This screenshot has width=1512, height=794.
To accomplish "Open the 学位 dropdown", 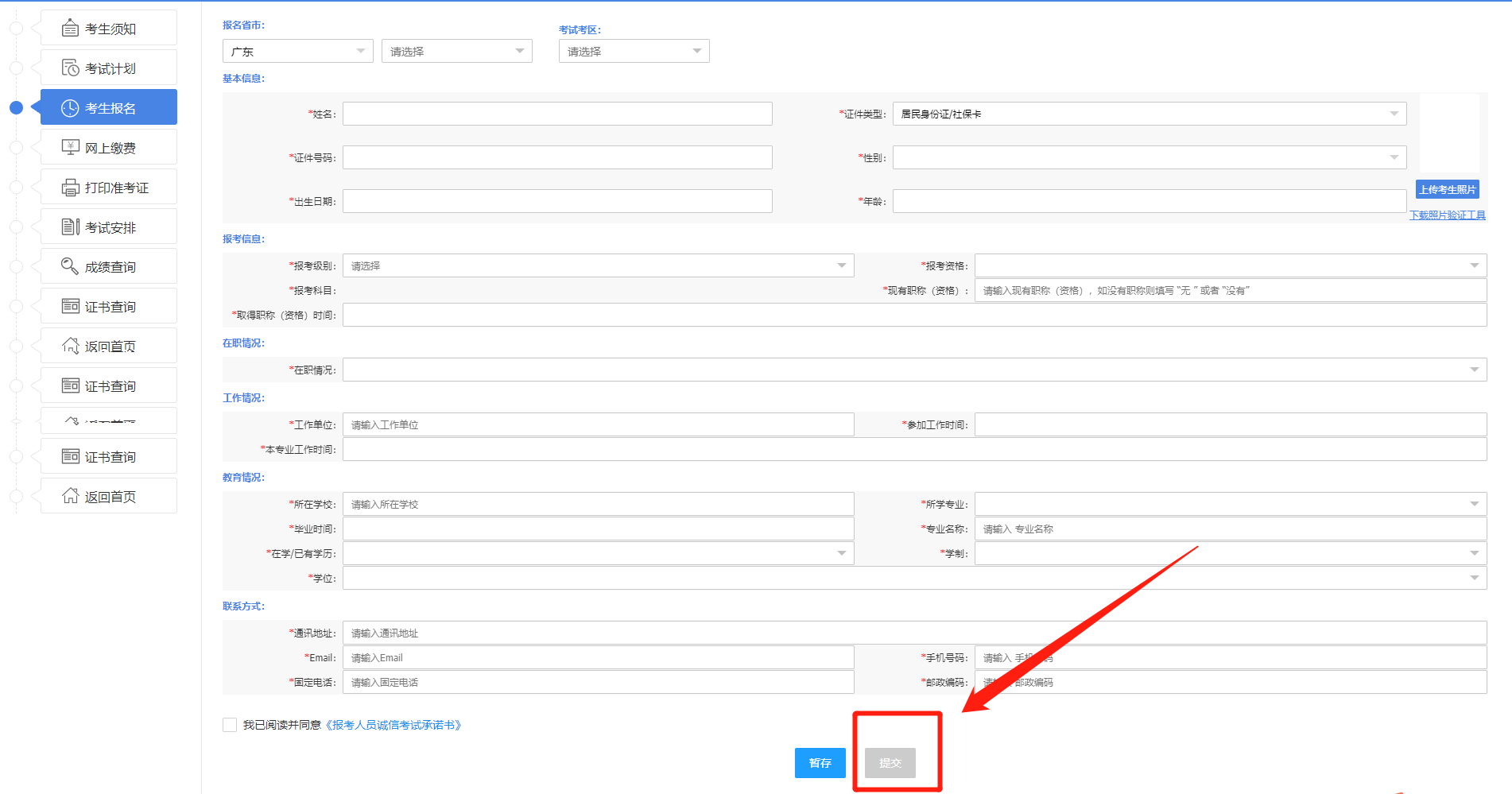I will tap(915, 578).
